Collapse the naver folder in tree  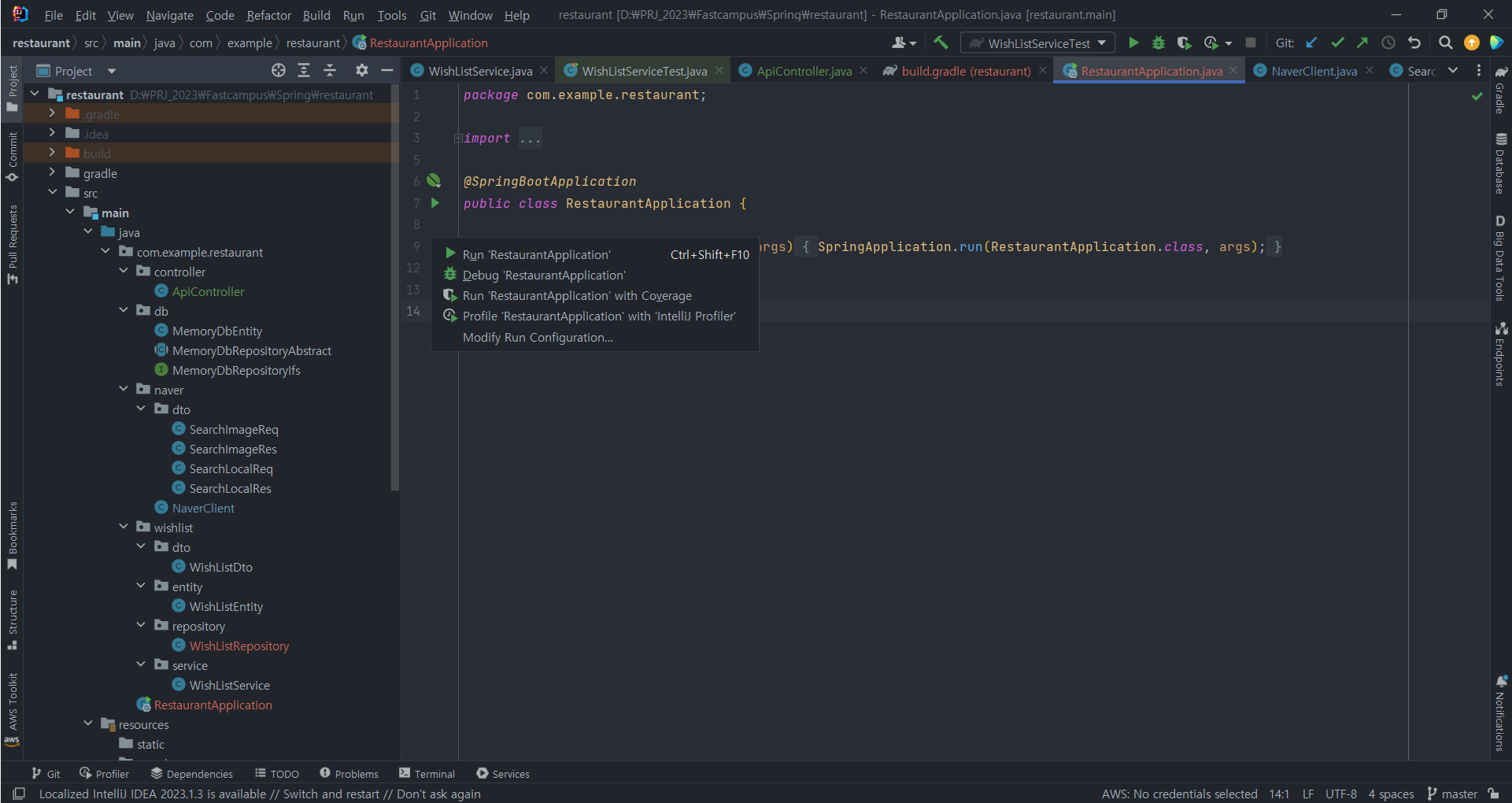pyautogui.click(x=124, y=390)
